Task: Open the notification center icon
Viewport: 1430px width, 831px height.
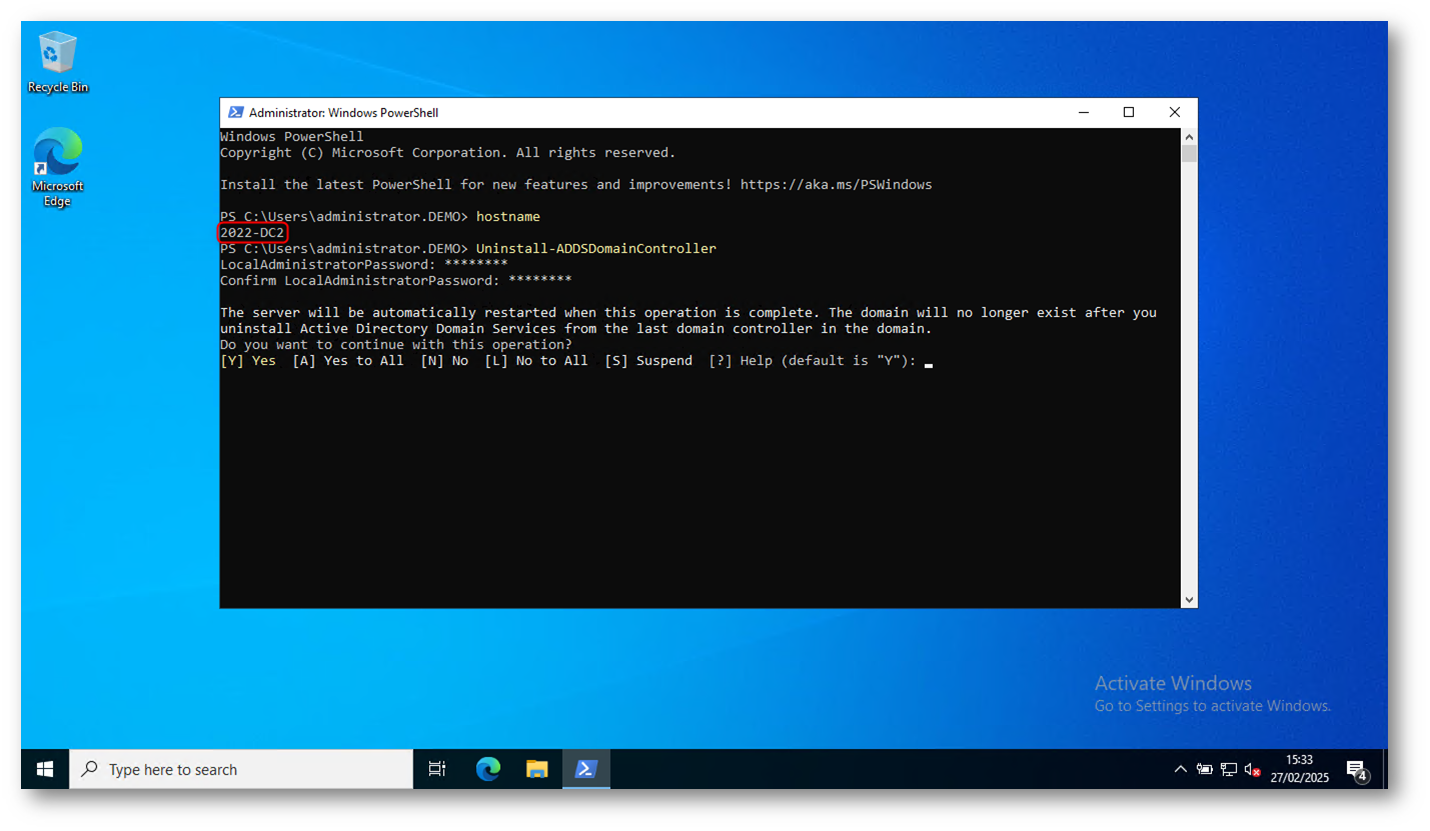Action: point(1357,769)
